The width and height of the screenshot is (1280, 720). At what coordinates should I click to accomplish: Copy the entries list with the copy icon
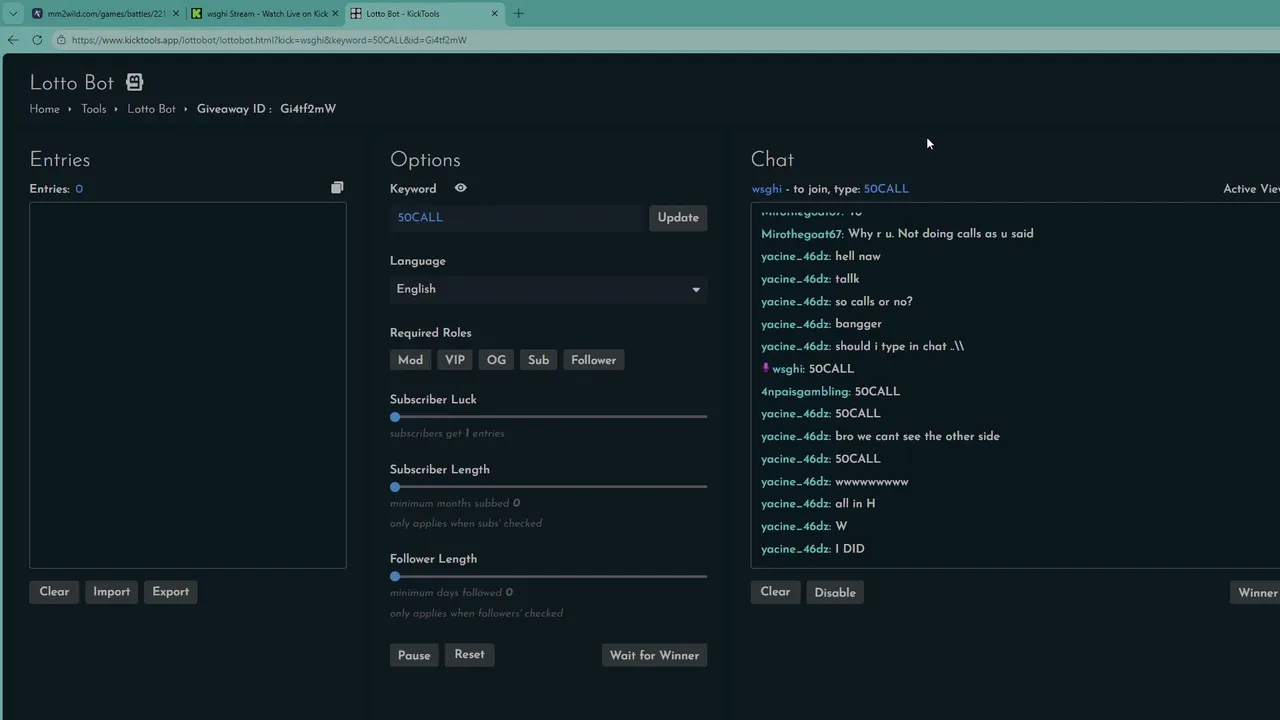(337, 188)
